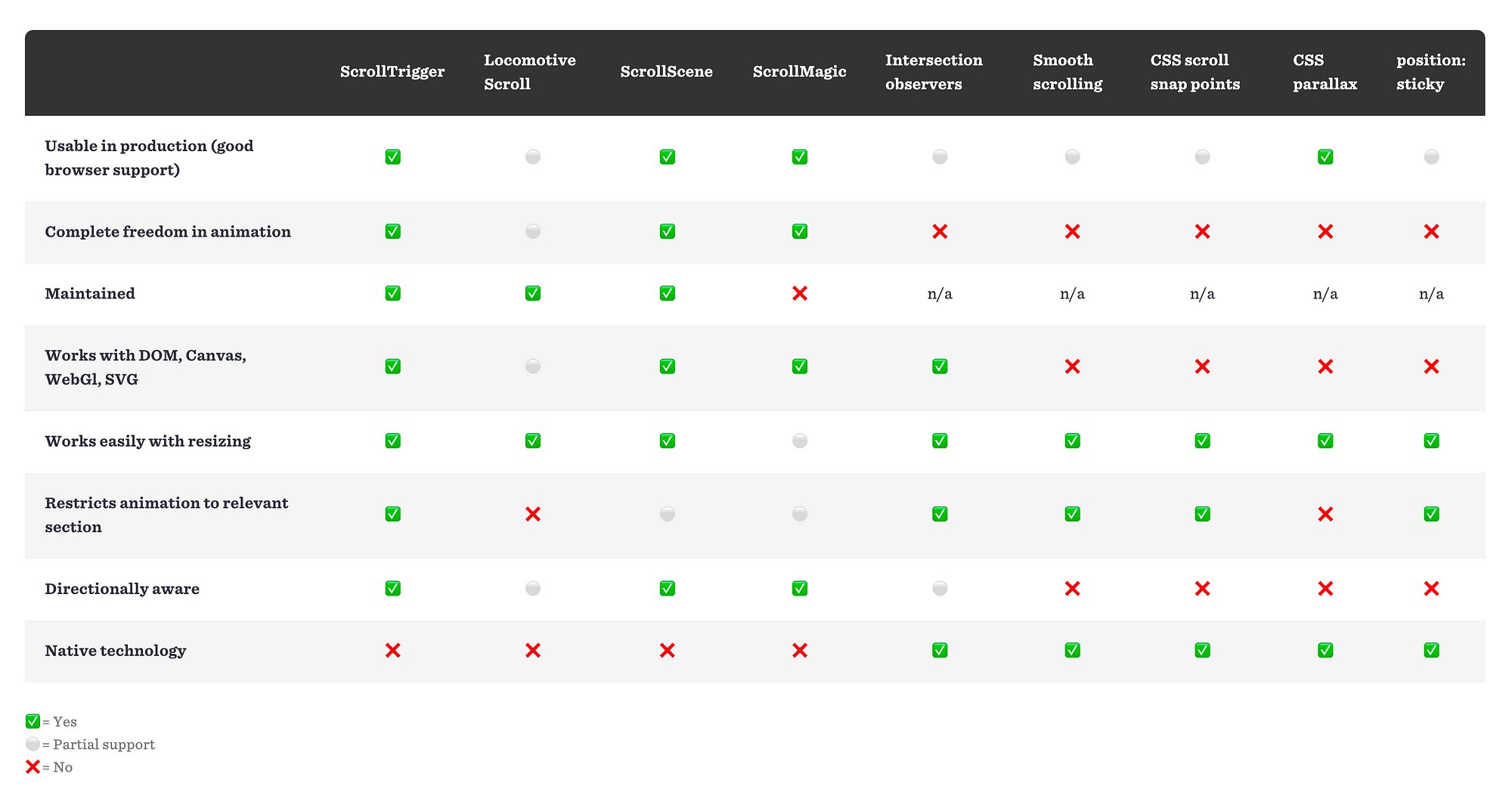The width and height of the screenshot is (1512, 811).
Task: Select position: sticky's partial circle in Usable in production row
Action: [1431, 157]
